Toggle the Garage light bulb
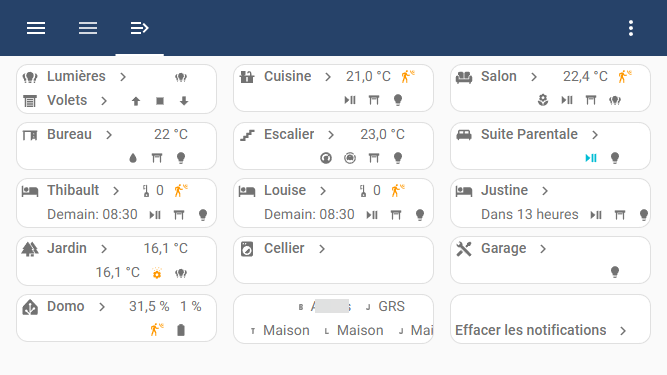The width and height of the screenshot is (667, 375). (x=615, y=272)
